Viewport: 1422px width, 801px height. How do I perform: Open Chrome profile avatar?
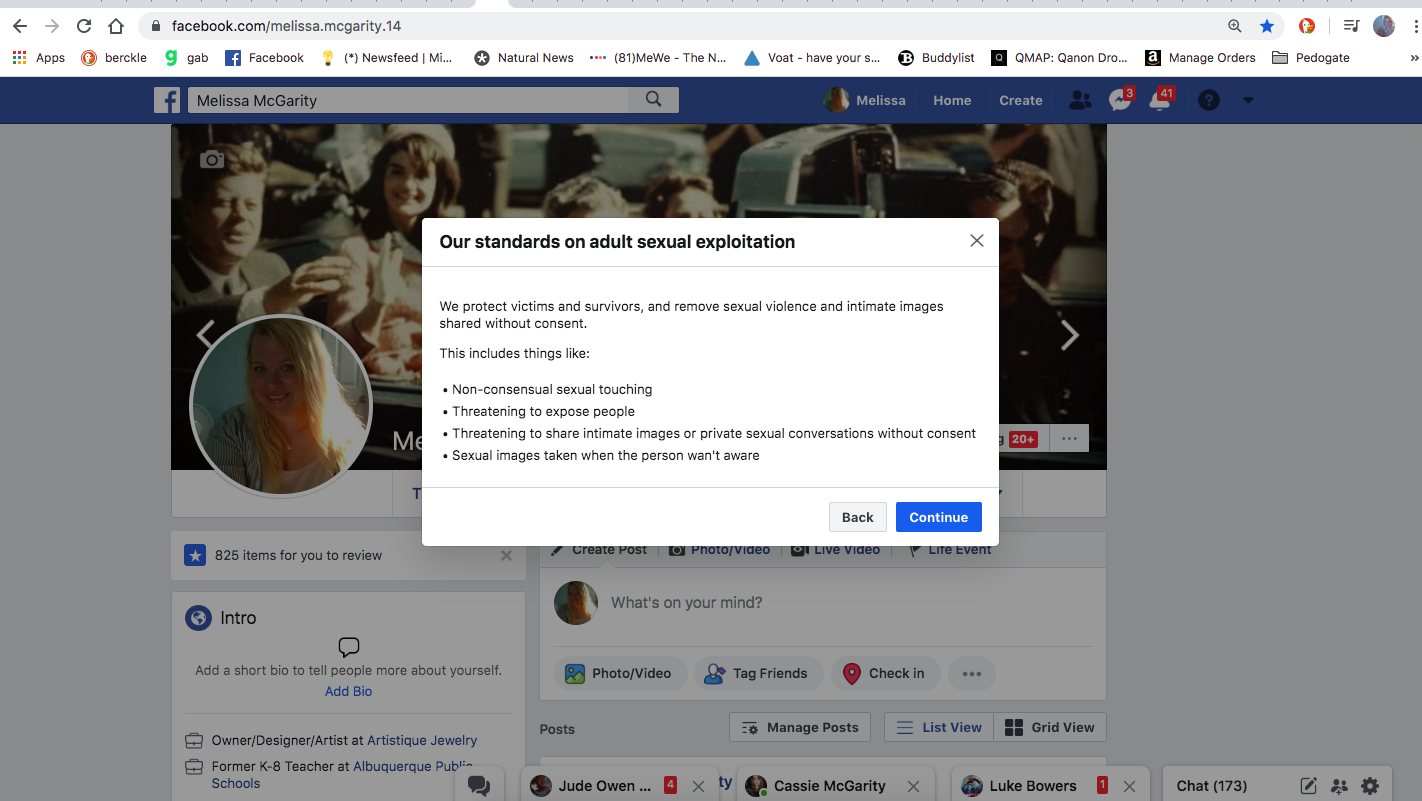(1384, 26)
